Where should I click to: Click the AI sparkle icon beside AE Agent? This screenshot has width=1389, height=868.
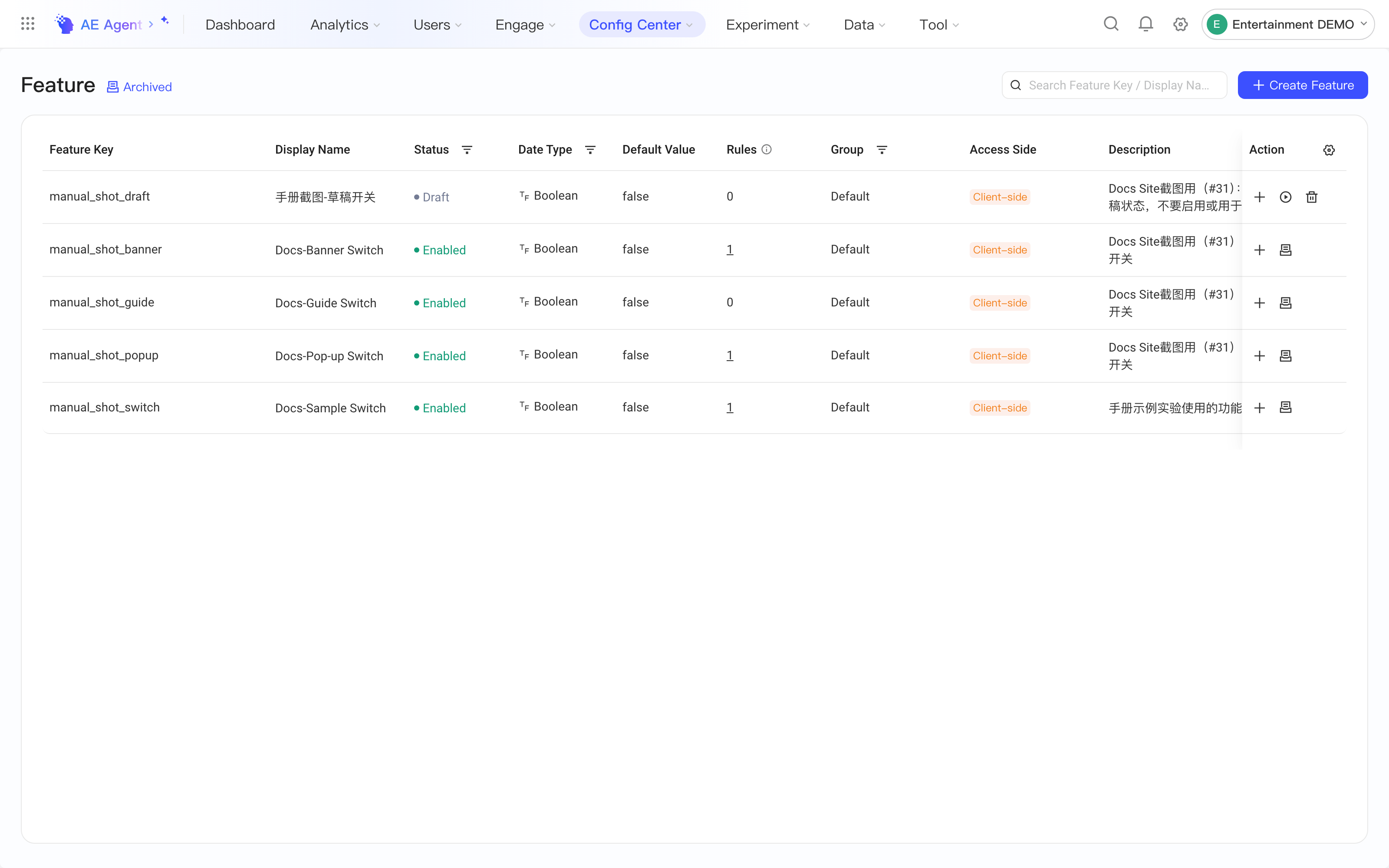pyautogui.click(x=165, y=20)
